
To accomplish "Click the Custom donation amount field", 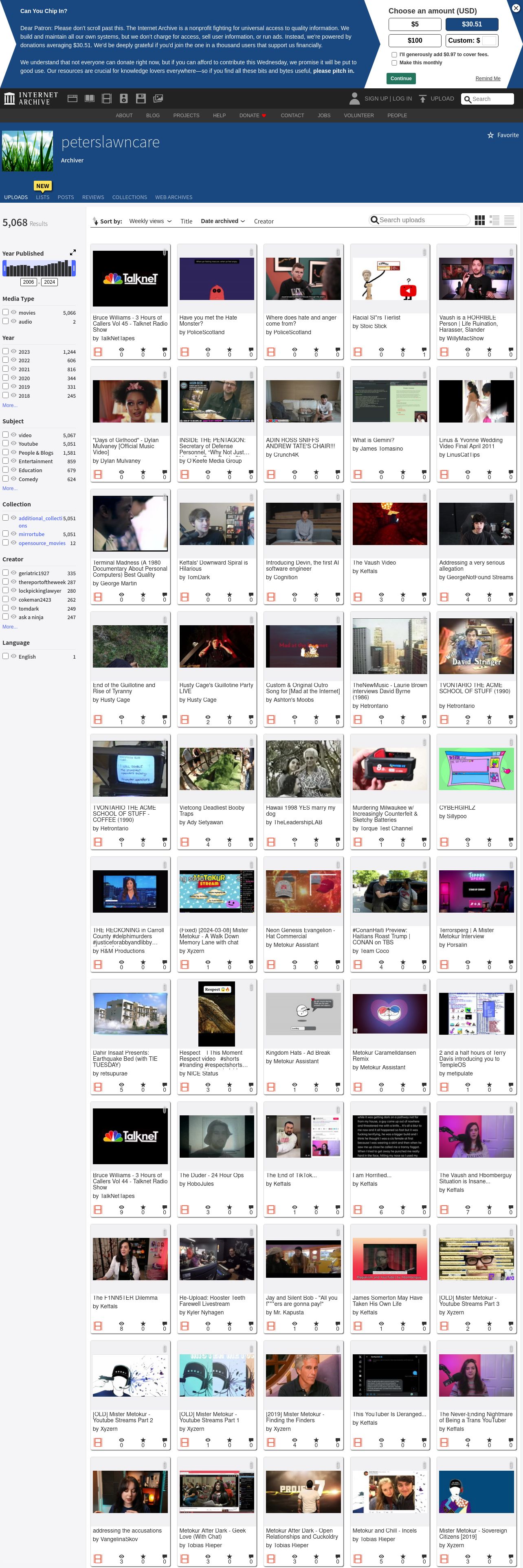I will (490, 41).
